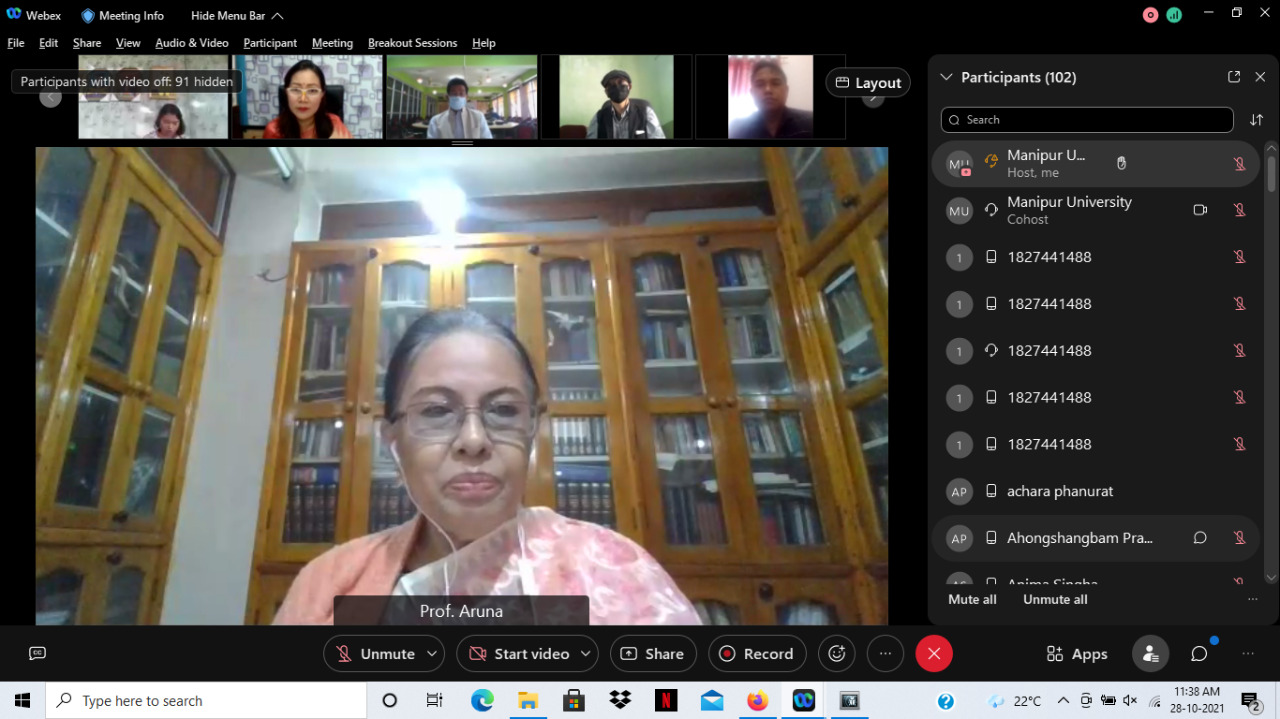Open the Audio & Video menu

pyautogui.click(x=192, y=43)
